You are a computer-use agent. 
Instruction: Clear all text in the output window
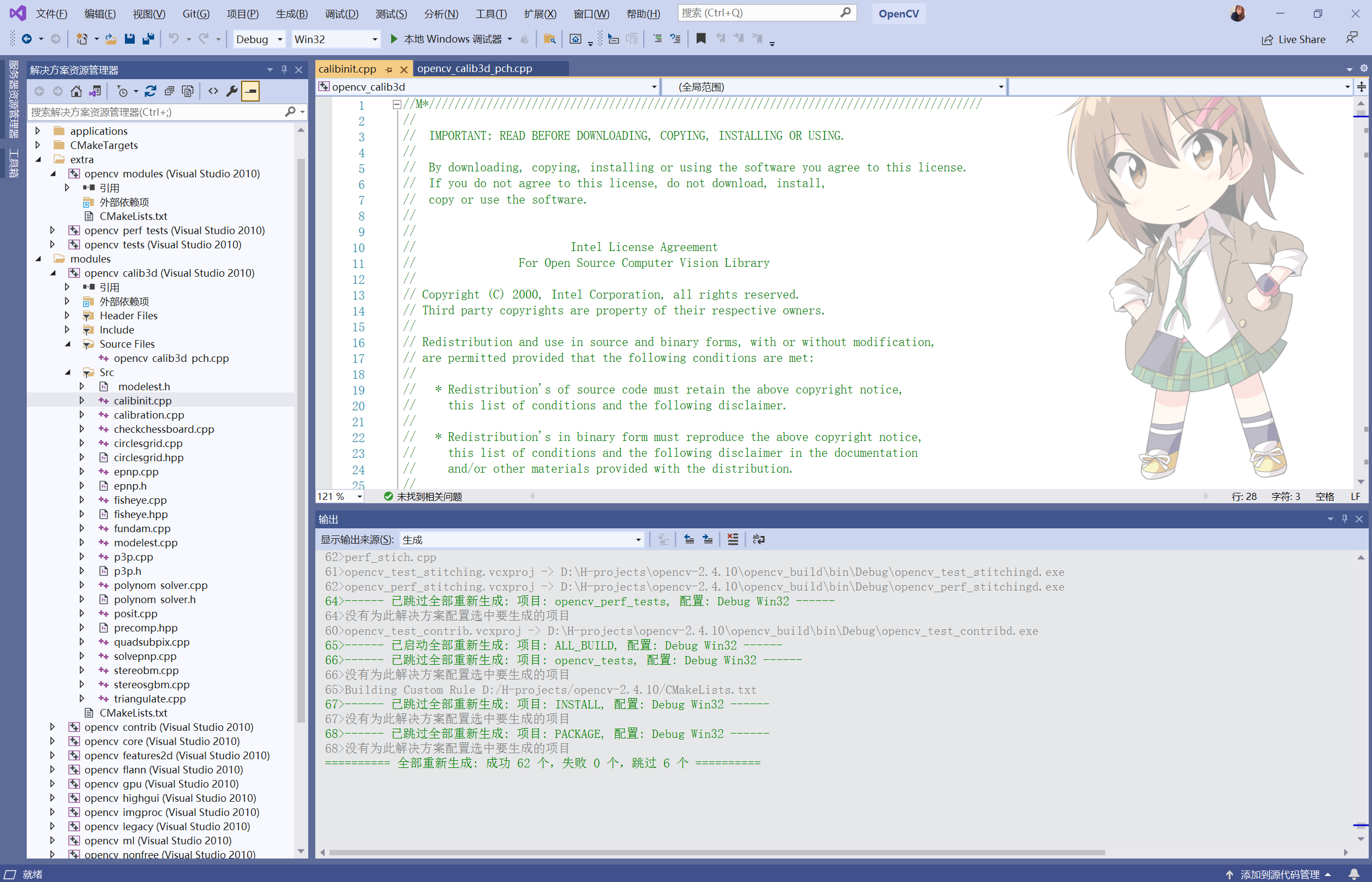pyautogui.click(x=733, y=539)
